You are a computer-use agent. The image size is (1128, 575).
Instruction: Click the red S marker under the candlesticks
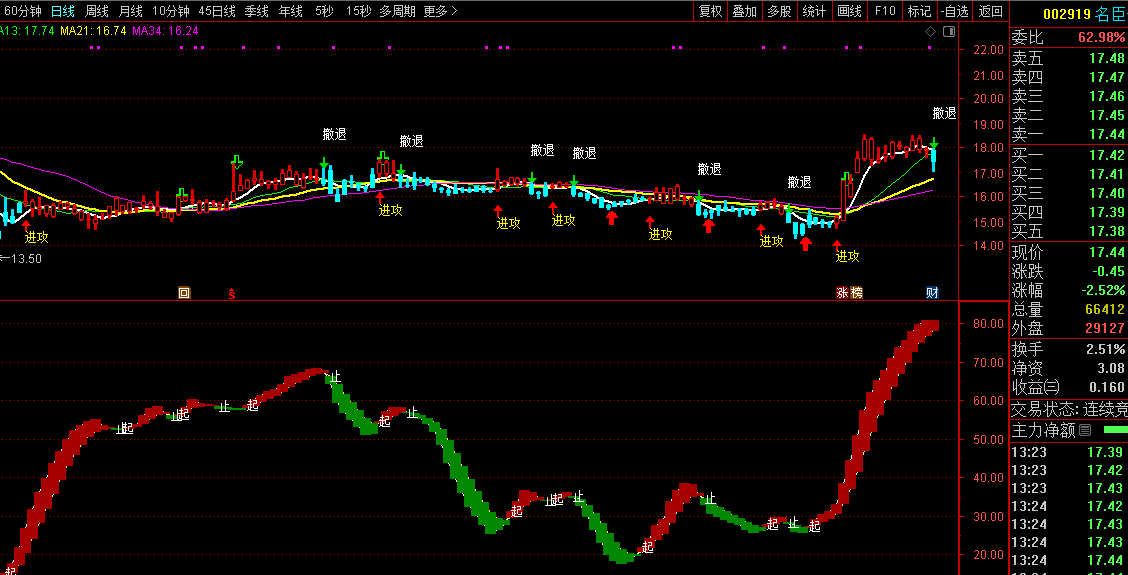click(232, 293)
